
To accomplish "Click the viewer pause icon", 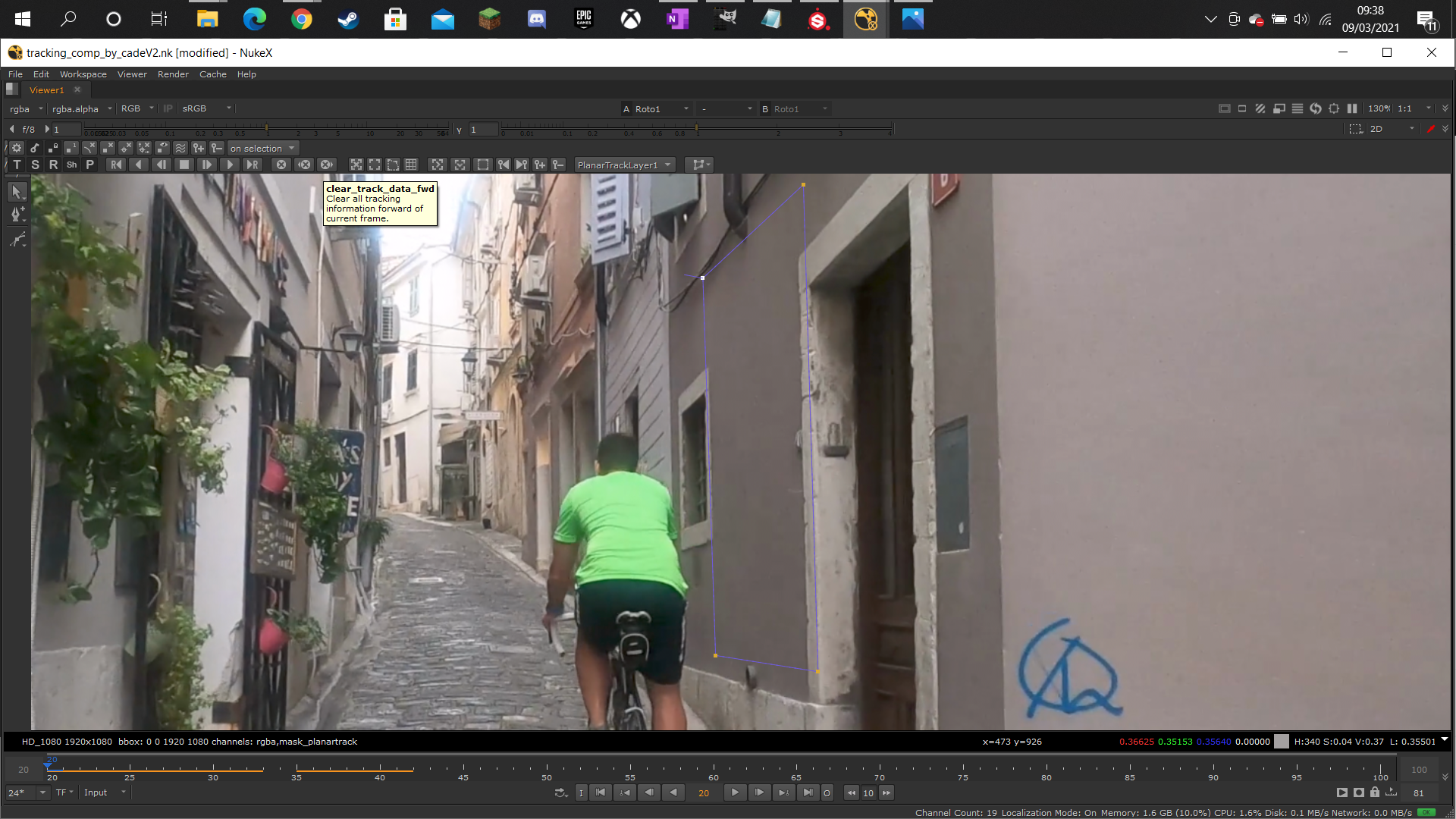I will coord(1352,108).
